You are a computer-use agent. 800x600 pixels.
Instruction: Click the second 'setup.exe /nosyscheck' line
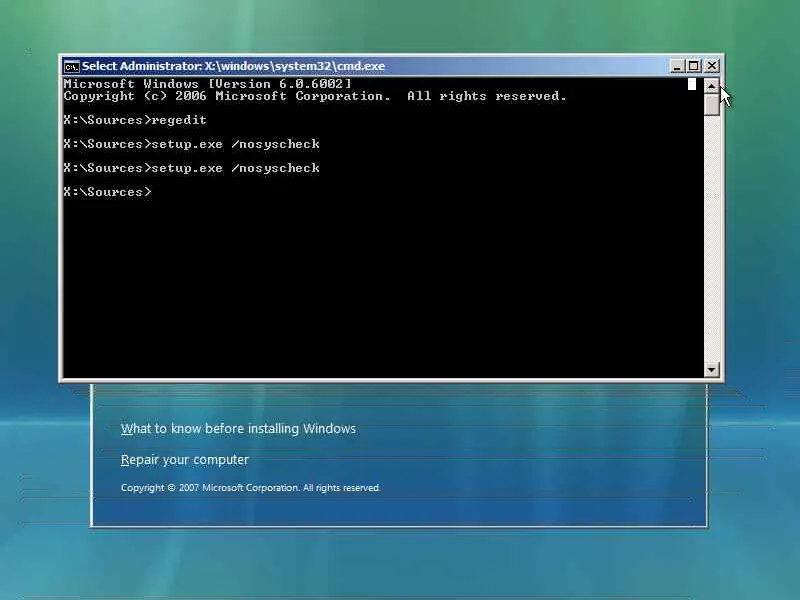192,168
